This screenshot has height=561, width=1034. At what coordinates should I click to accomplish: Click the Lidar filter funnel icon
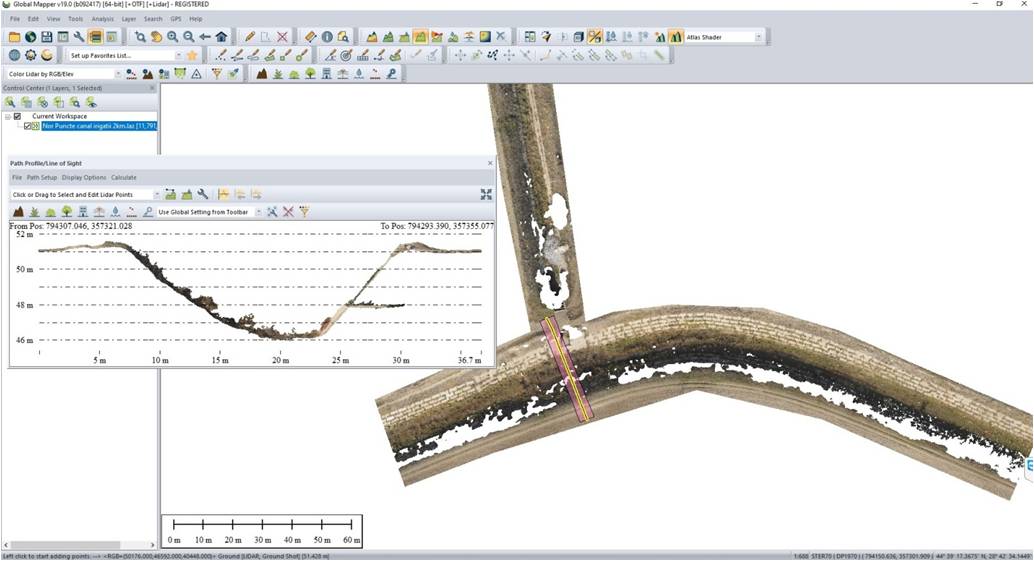click(x=216, y=74)
